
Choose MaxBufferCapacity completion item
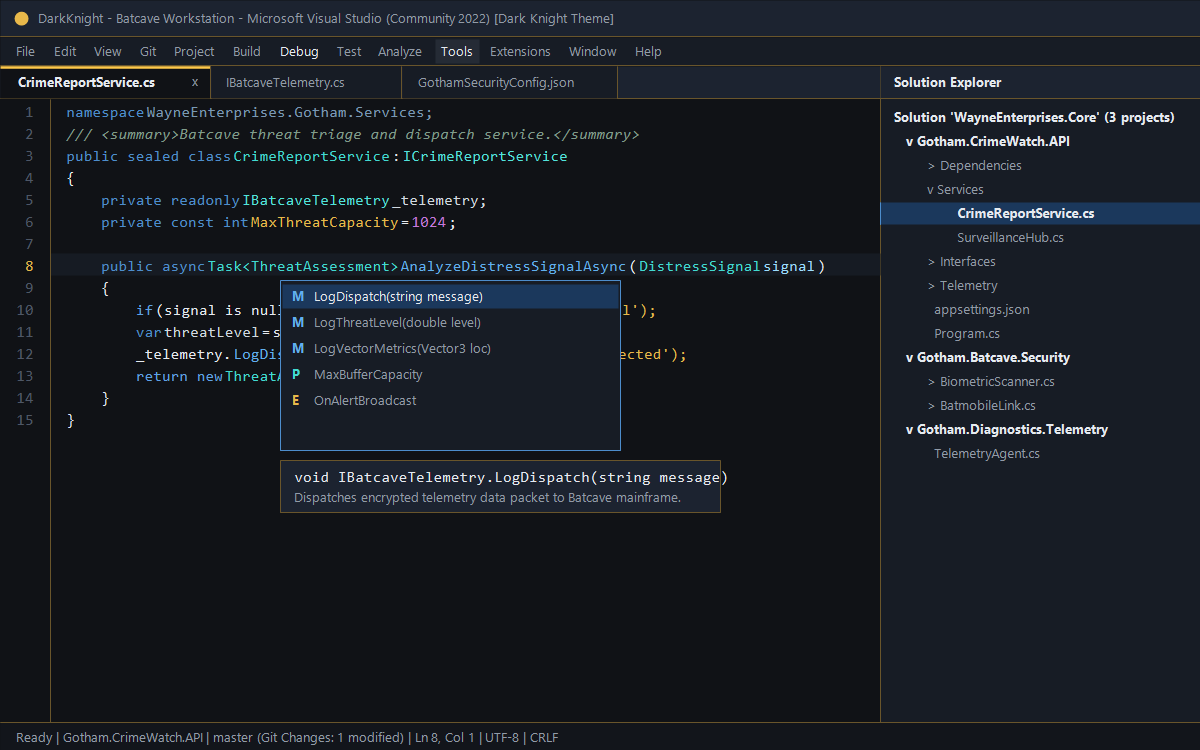450,375
